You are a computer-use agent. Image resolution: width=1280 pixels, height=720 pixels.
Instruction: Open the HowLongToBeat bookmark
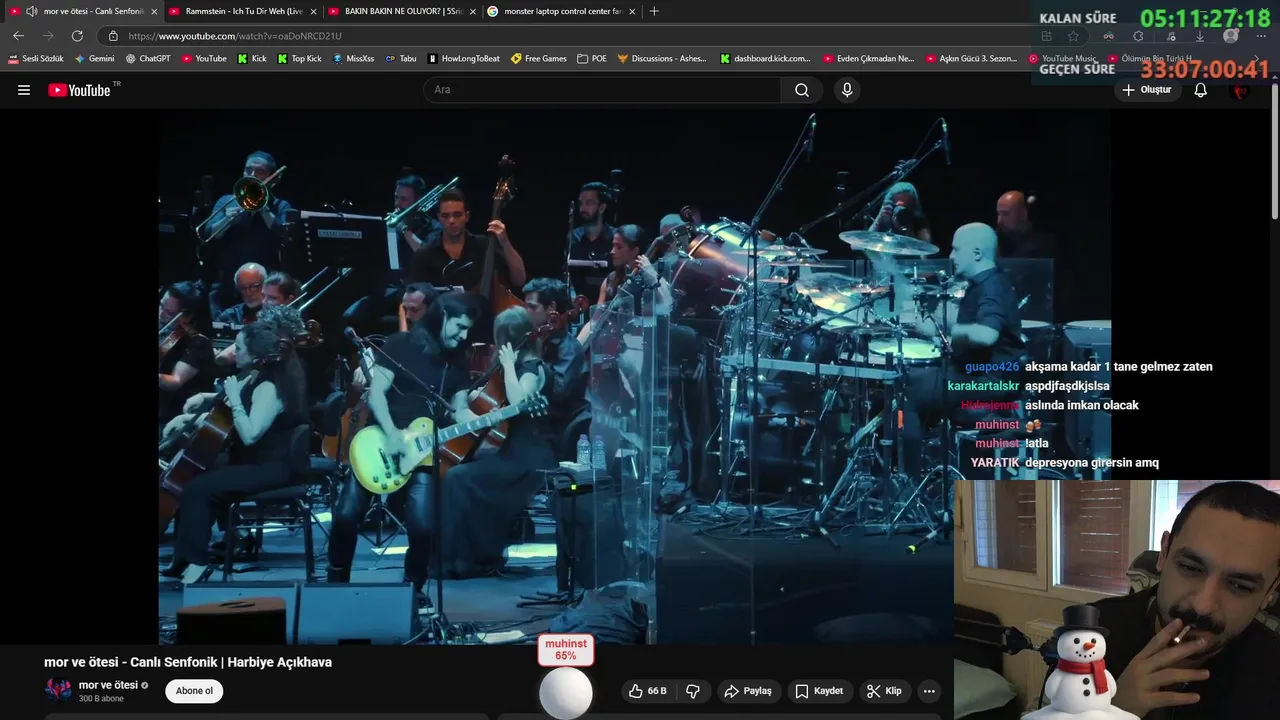click(x=463, y=59)
